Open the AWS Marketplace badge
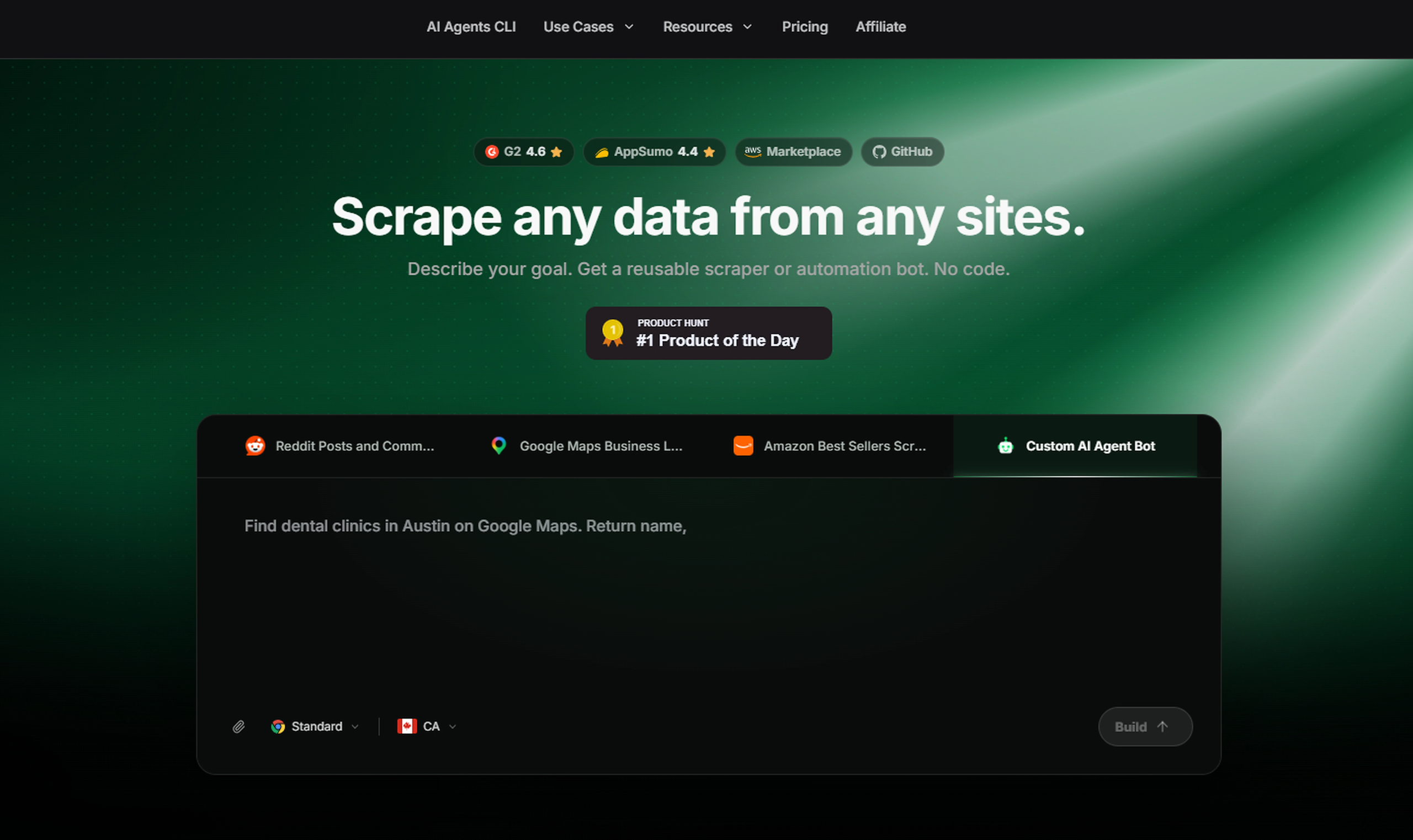This screenshot has width=1413, height=840. [793, 152]
